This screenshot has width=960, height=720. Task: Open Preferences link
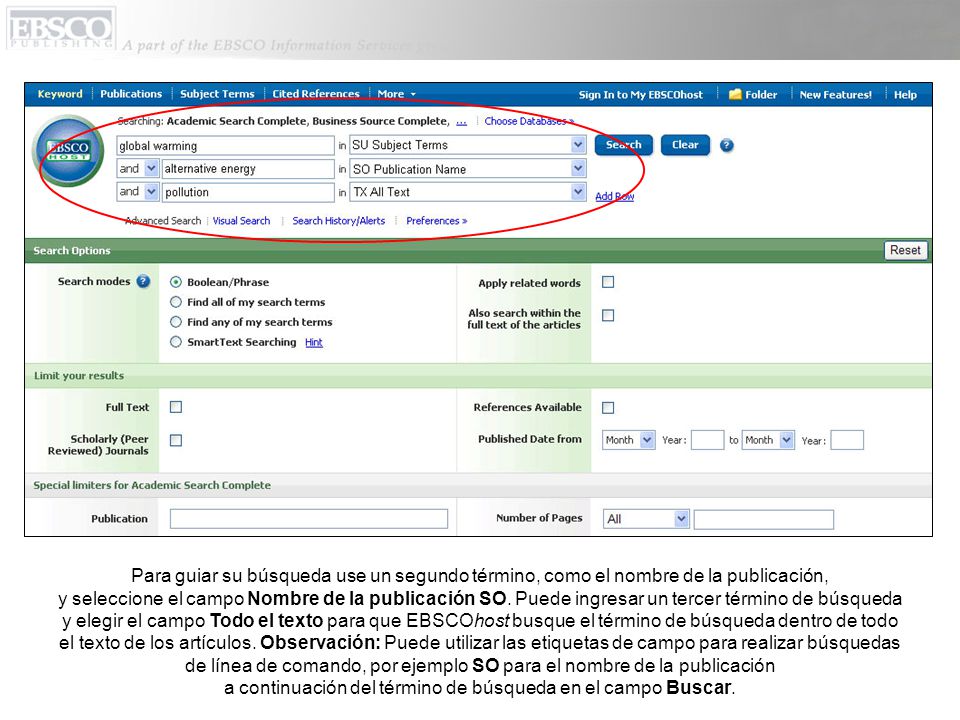[x=437, y=220]
